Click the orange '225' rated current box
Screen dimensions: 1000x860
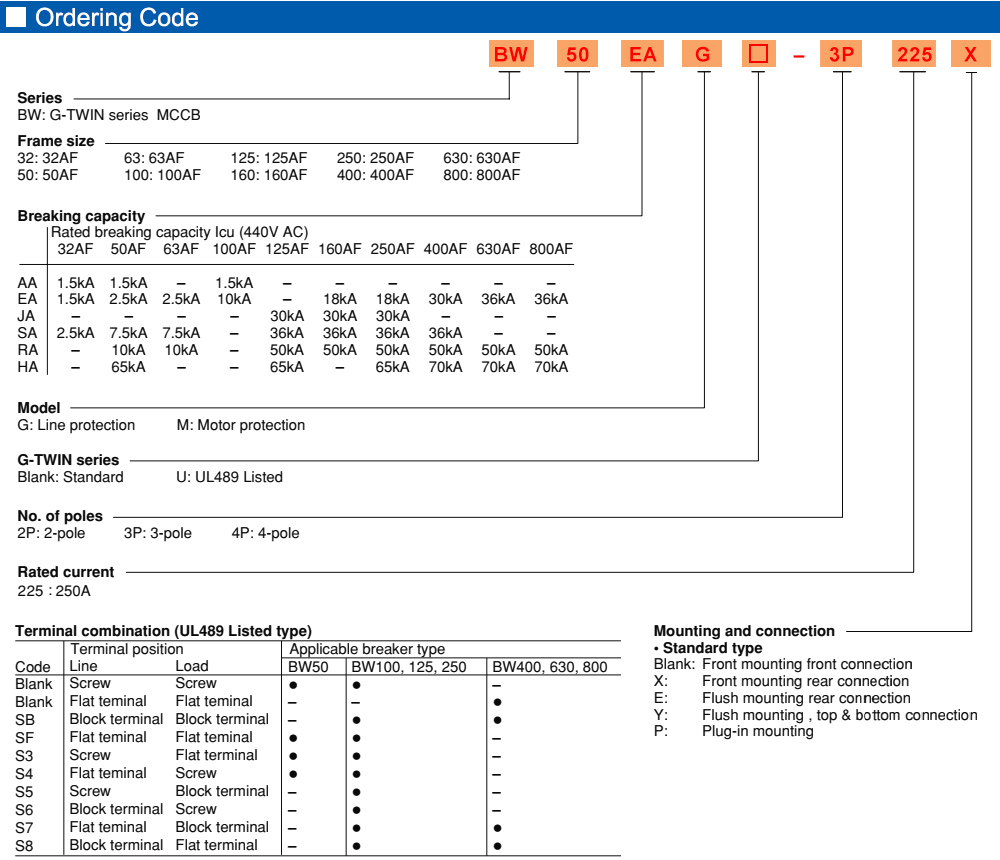pyautogui.click(x=915, y=54)
